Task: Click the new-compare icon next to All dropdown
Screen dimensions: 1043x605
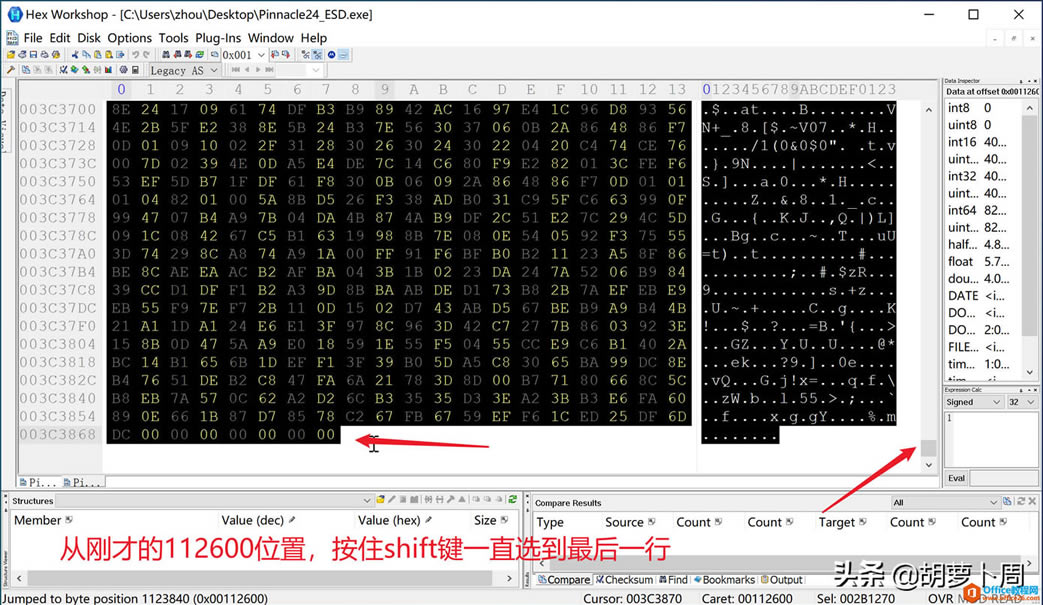Action: 1007,501
